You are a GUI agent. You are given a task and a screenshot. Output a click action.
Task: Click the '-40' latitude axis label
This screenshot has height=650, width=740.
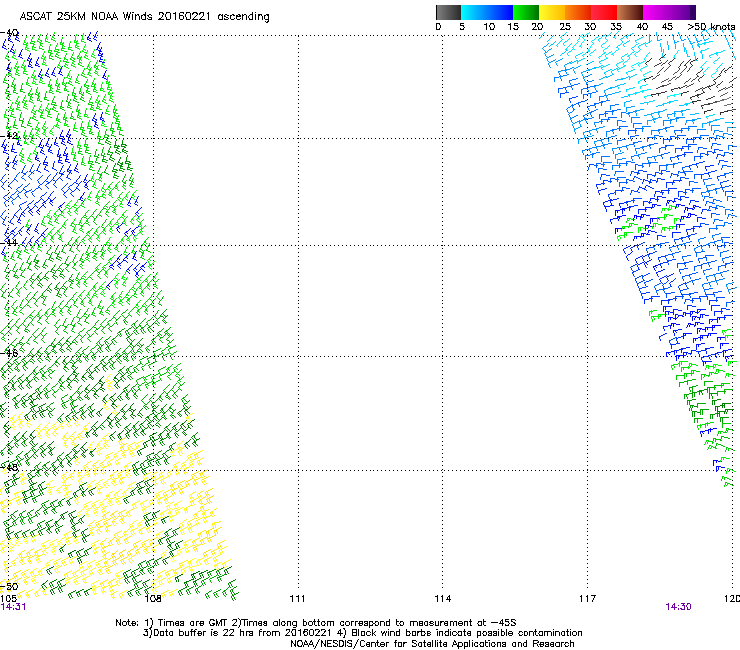coord(10,33)
